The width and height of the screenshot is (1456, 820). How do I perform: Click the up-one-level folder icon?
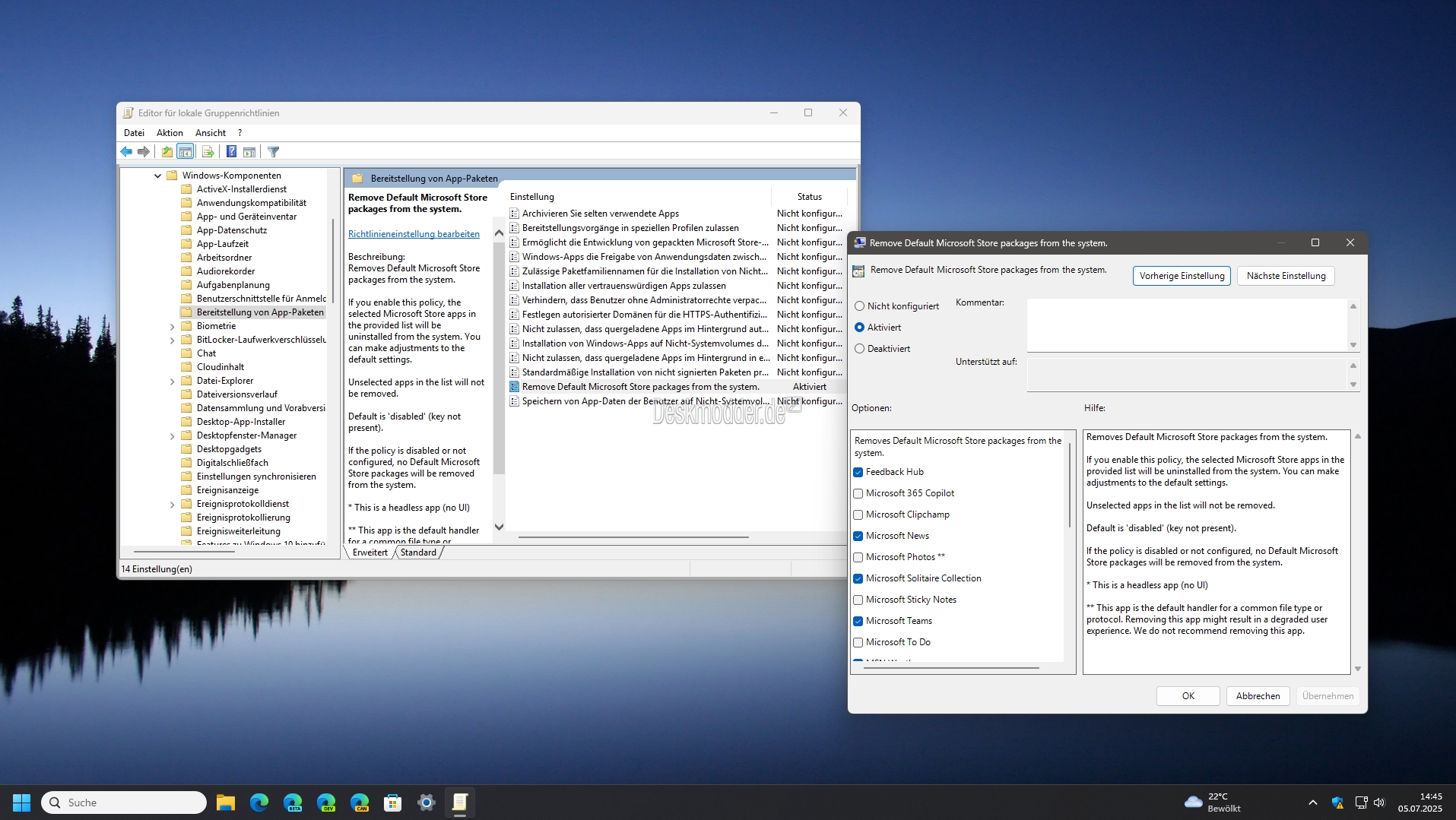coord(167,152)
